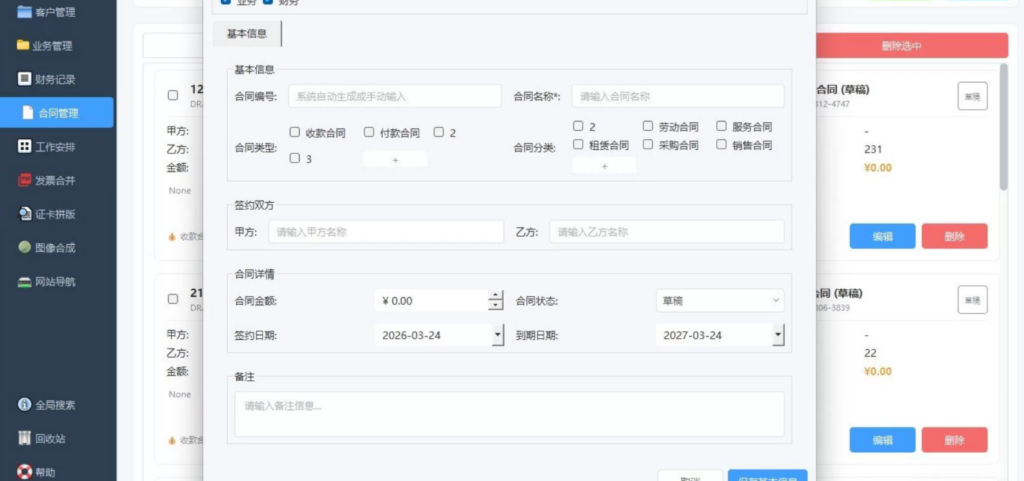Viewport: 1024px width, 481px height.
Task: Check the 收款合同 contract type
Action: pos(295,132)
